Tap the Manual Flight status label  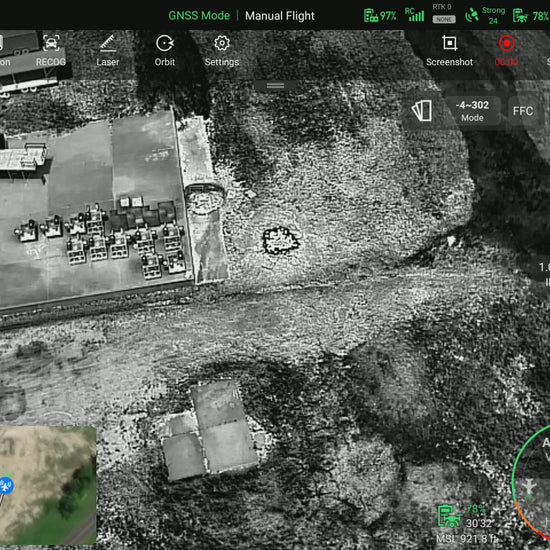(280, 16)
